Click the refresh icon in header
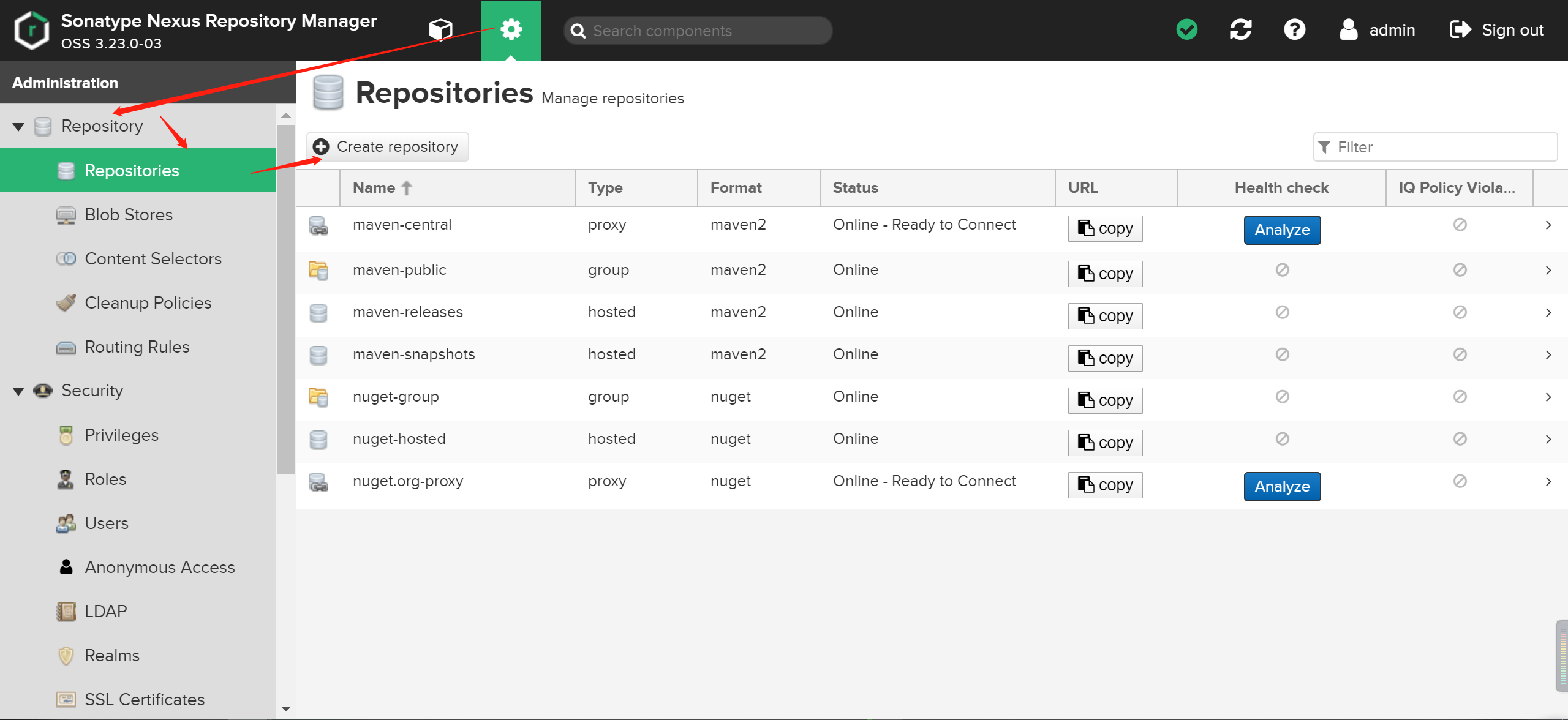Screen dimensions: 1568x720 point(1241,29)
